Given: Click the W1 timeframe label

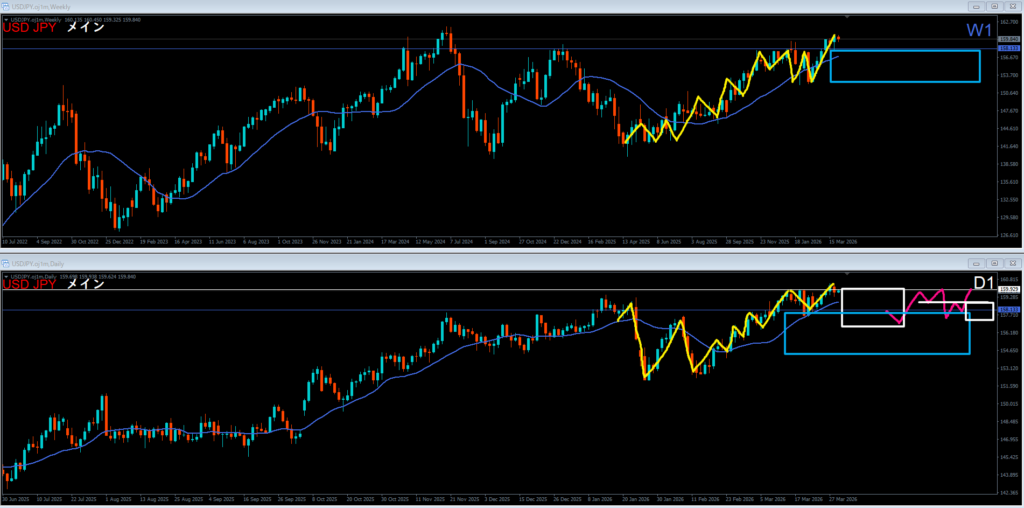Looking at the screenshot, I should pos(981,30).
